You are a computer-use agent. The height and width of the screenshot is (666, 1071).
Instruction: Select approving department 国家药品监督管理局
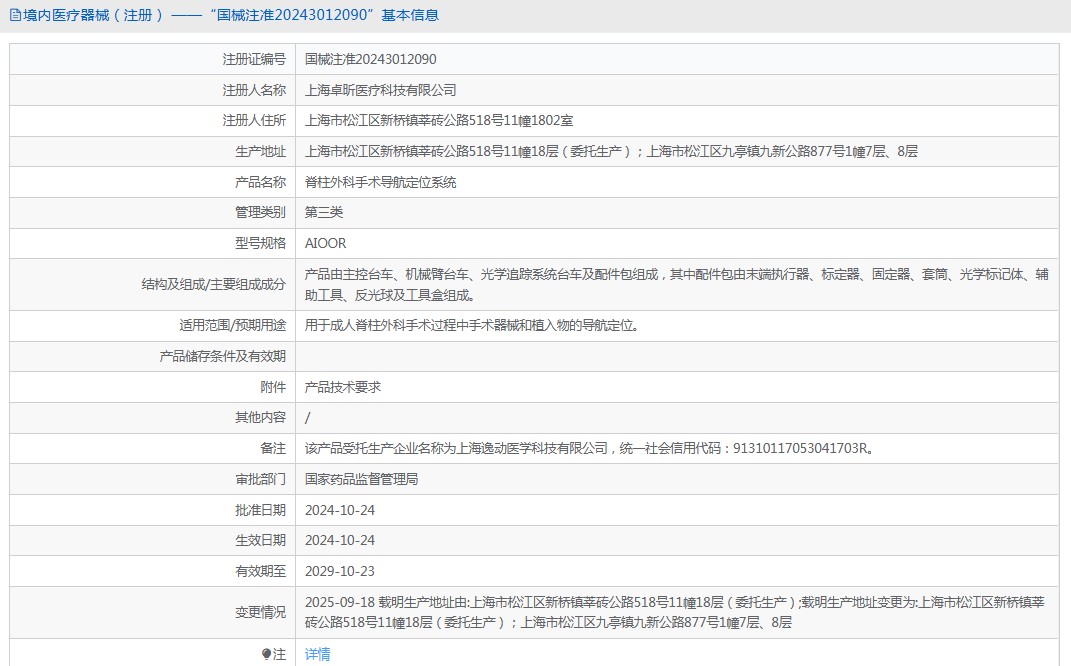361,479
